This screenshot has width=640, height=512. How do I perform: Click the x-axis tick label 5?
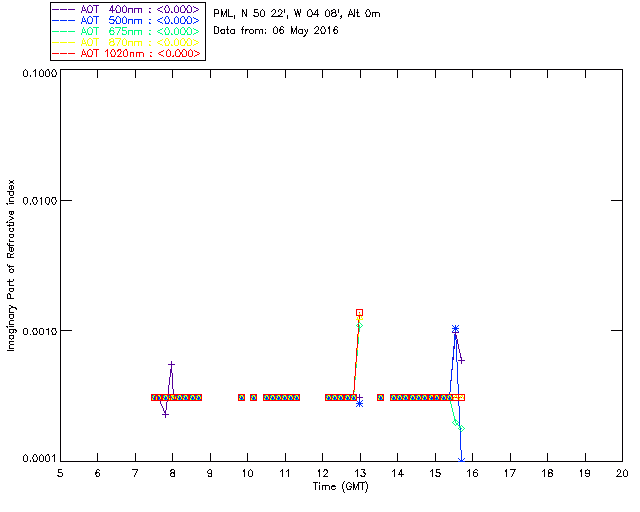click(60, 473)
